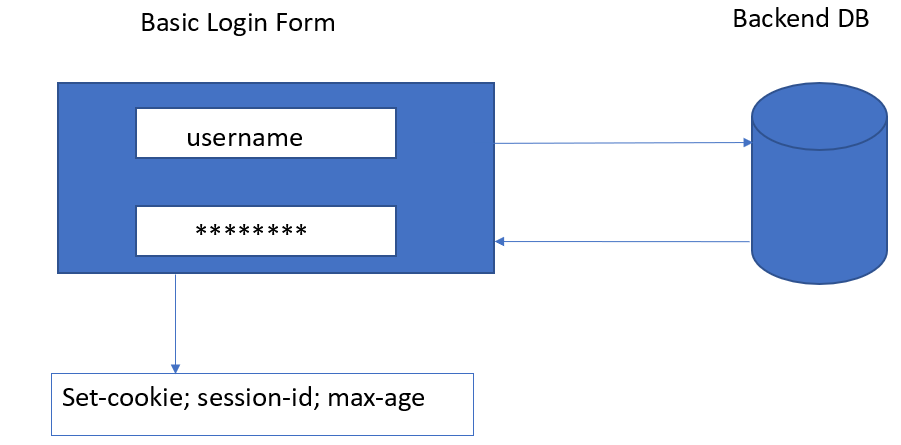Click the return arrowhead pointing at login form
The width and height of the screenshot is (901, 445).
(x=500, y=241)
